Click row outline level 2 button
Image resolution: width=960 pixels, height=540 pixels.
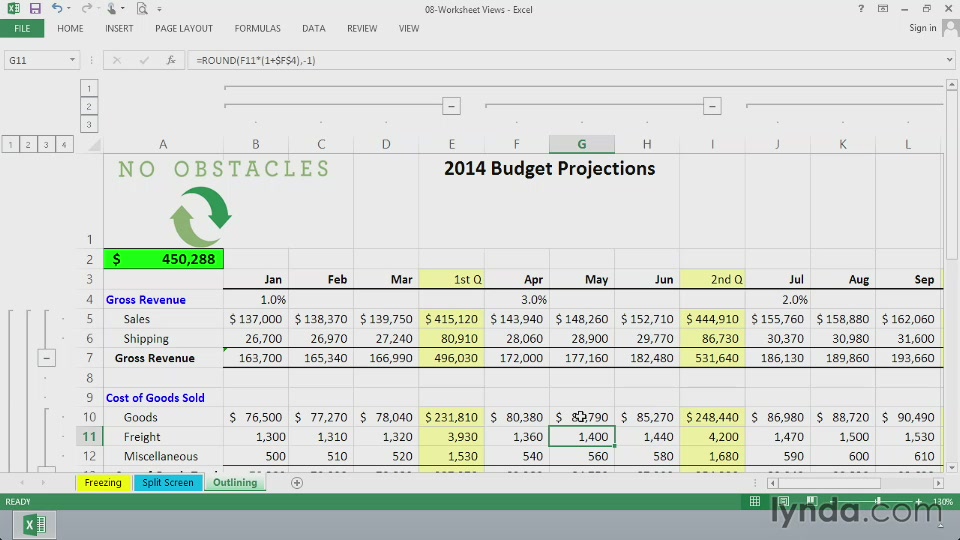click(x=28, y=144)
